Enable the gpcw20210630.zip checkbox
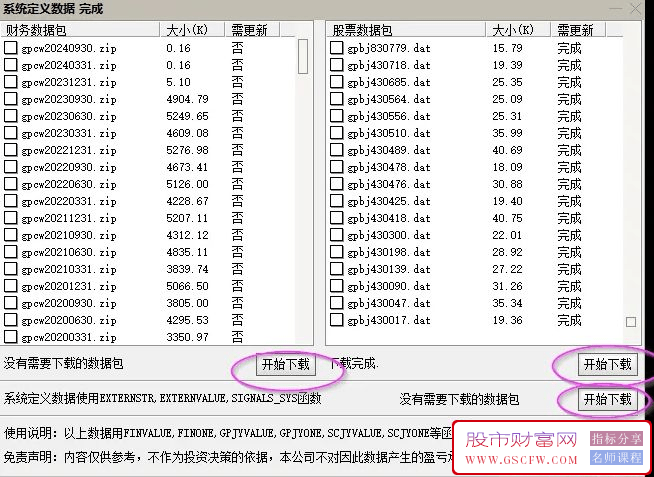The height and width of the screenshot is (477, 654). pos(11,252)
